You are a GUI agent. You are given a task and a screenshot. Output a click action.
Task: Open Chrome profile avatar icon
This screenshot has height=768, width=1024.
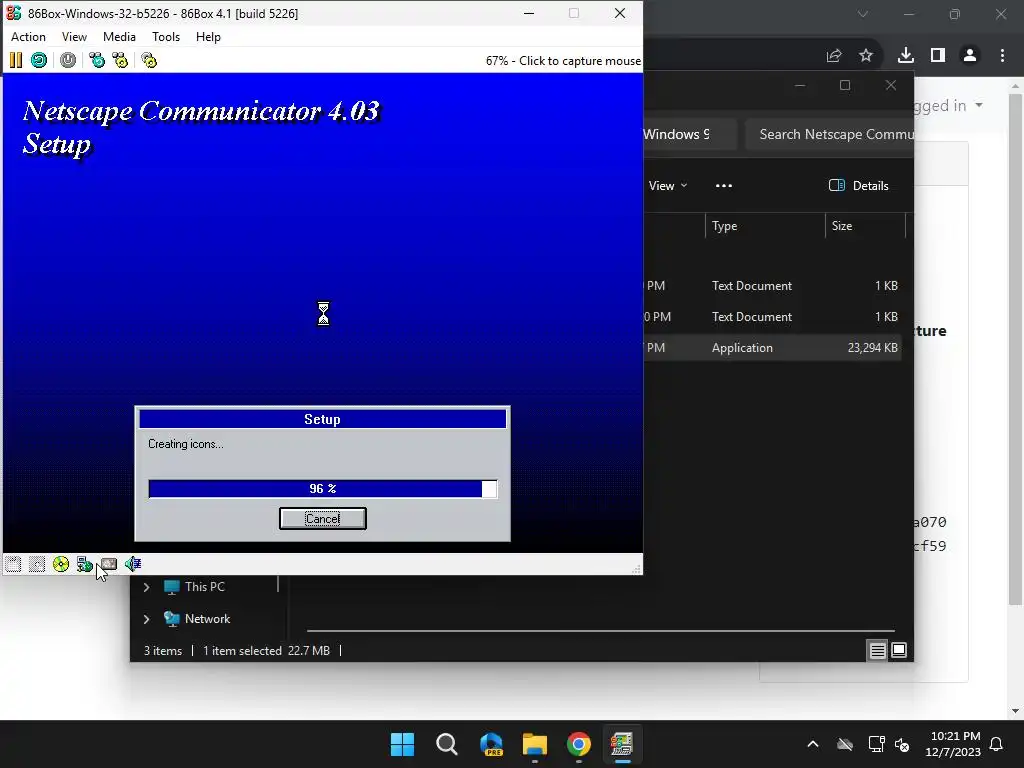point(970,56)
